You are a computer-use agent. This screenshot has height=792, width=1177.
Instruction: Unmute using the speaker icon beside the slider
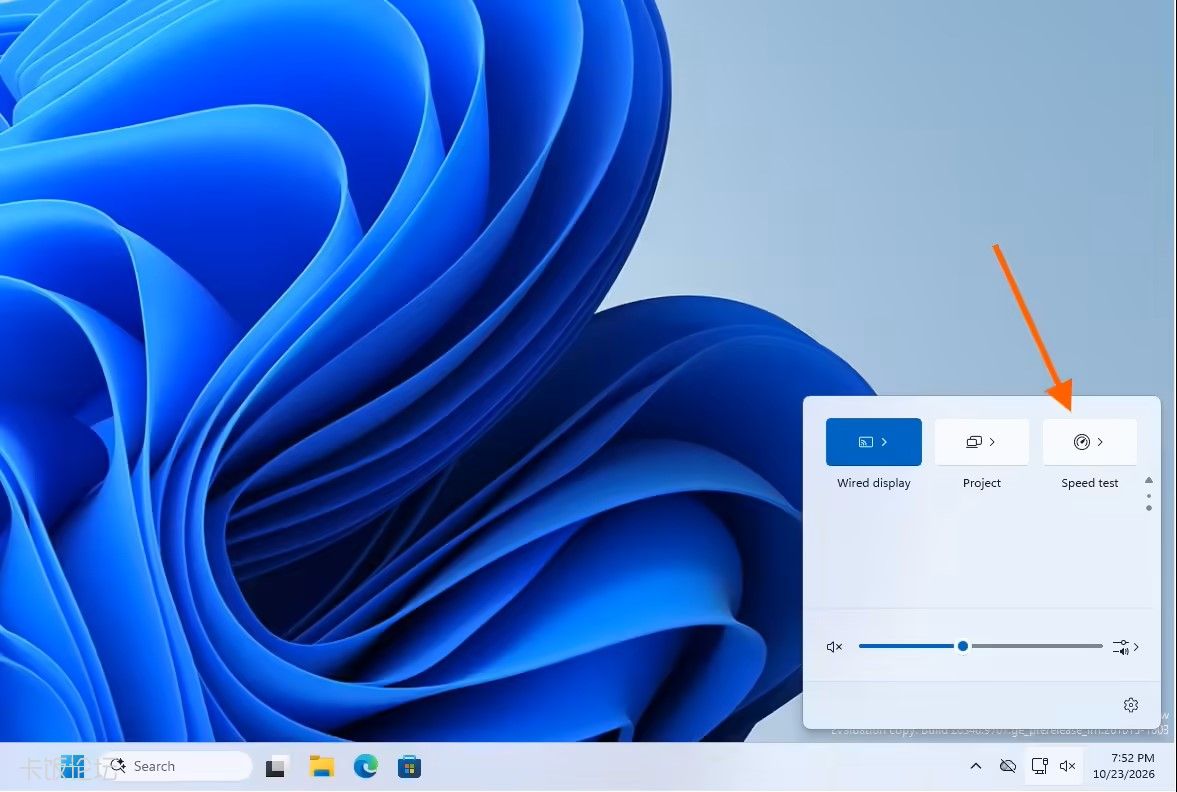835,646
